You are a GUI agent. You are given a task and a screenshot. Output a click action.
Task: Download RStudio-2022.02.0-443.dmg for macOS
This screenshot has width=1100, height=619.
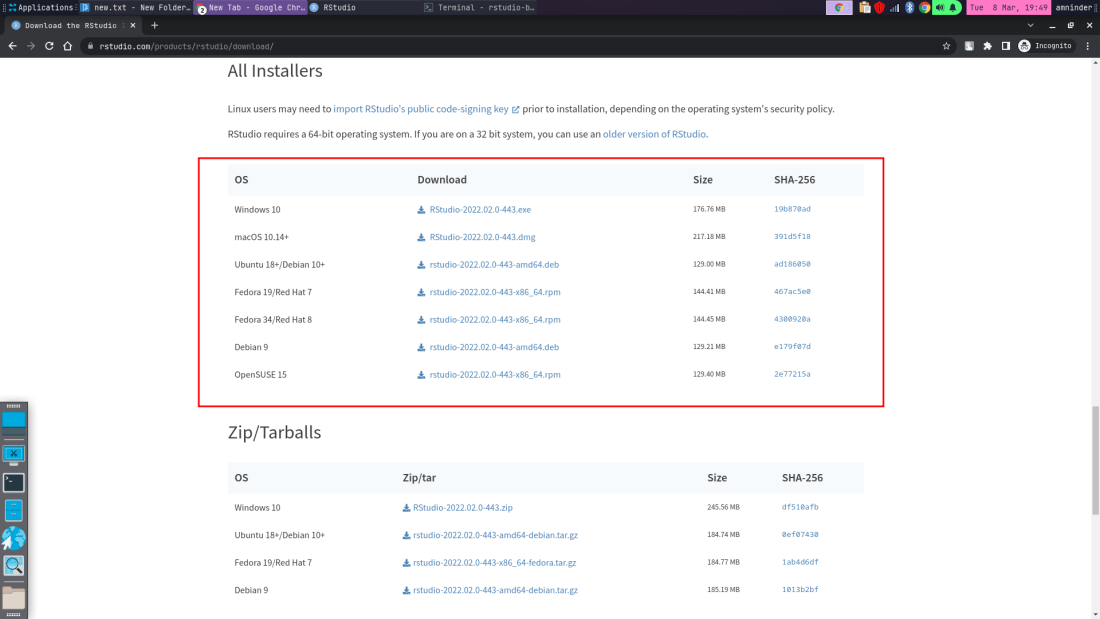(482, 237)
